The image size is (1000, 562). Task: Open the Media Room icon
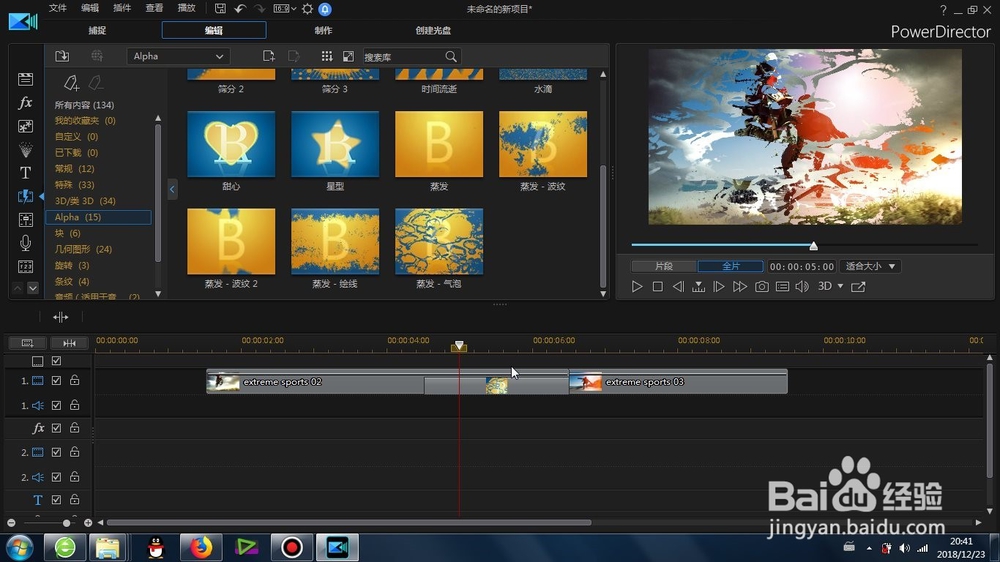click(x=26, y=79)
